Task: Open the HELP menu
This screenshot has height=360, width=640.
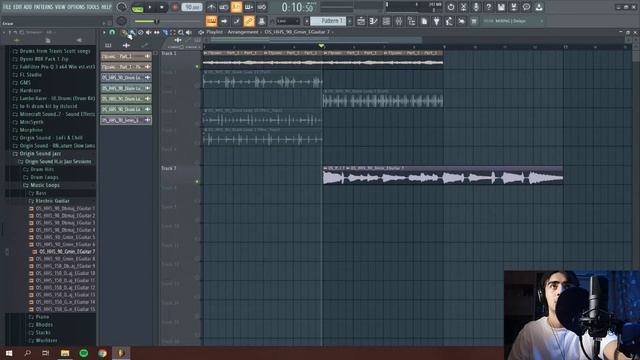Action: pos(106,7)
